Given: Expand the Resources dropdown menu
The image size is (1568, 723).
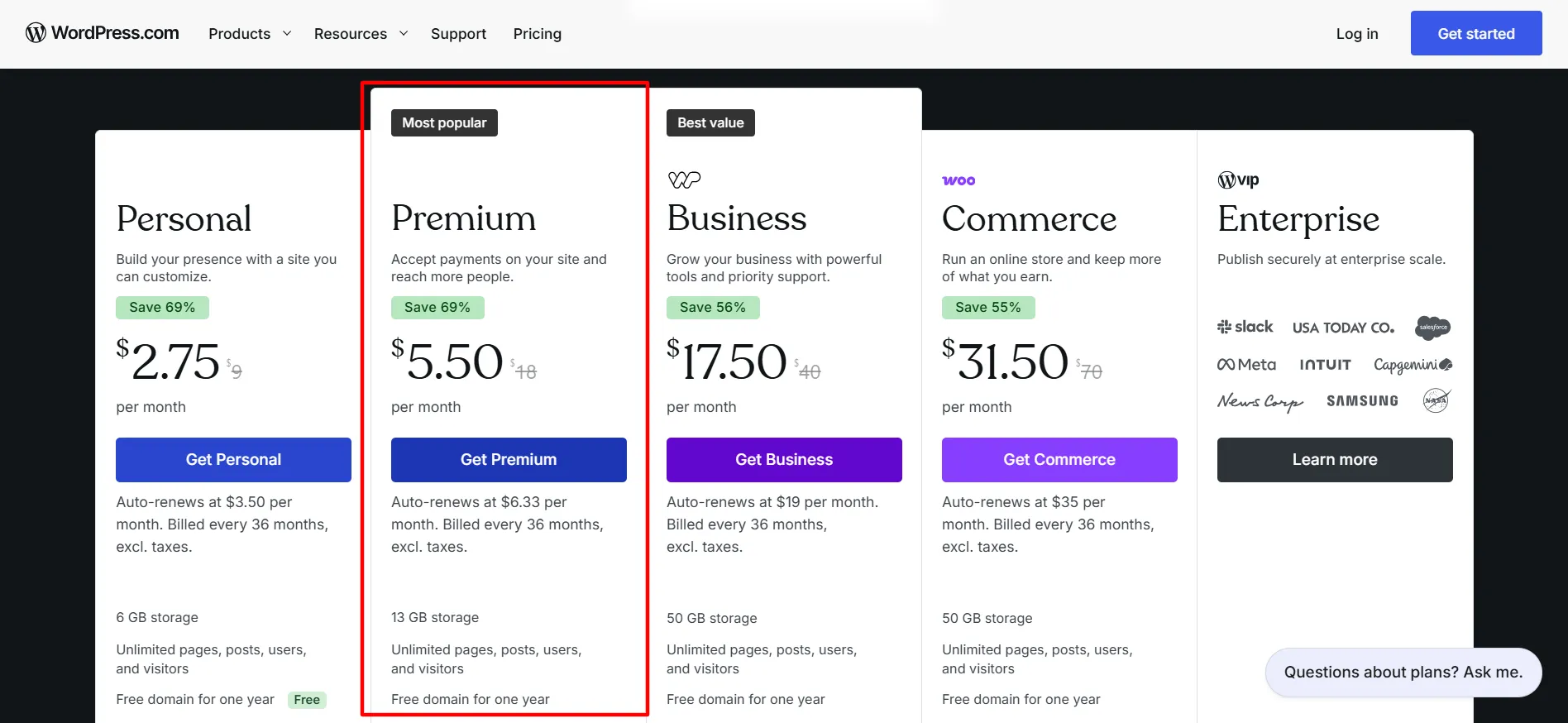Looking at the screenshot, I should 361,34.
